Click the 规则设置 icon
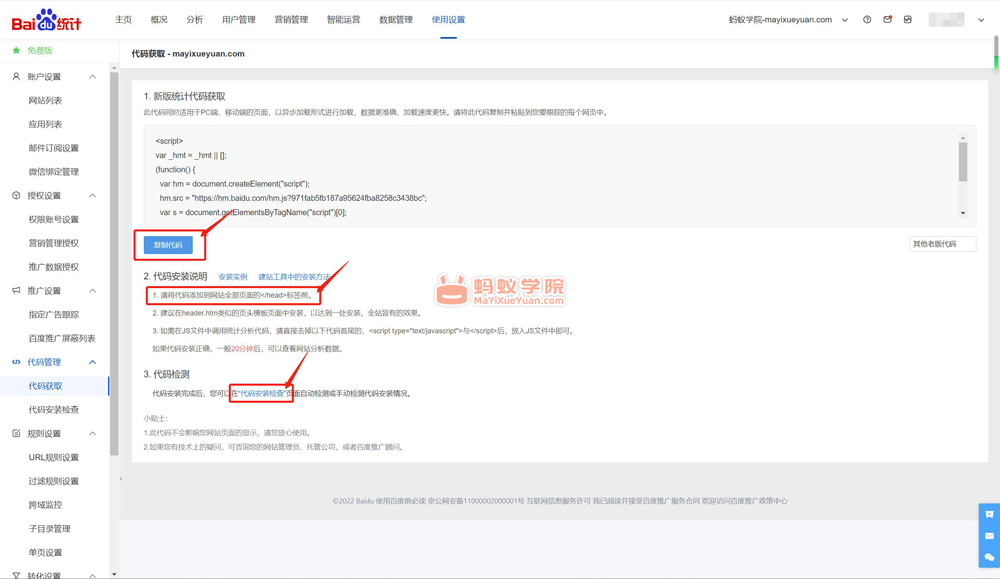Image resolution: width=1000 pixels, height=579 pixels. point(16,433)
